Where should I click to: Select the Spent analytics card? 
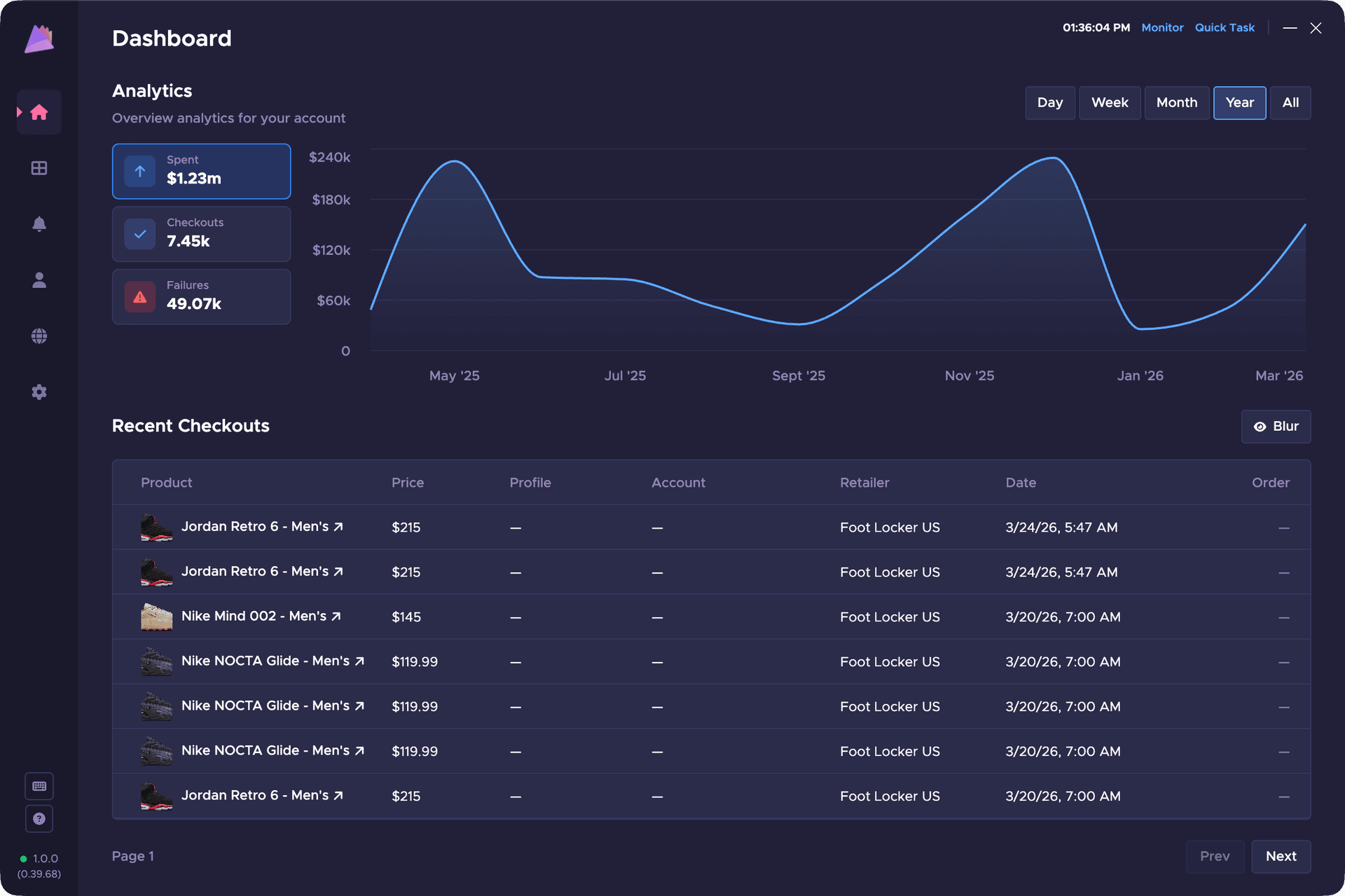click(x=201, y=172)
